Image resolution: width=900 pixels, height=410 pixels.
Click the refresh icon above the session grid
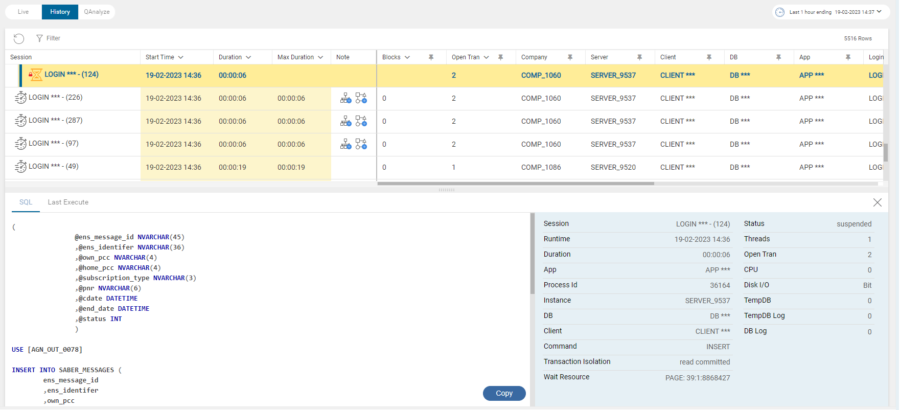(18, 38)
